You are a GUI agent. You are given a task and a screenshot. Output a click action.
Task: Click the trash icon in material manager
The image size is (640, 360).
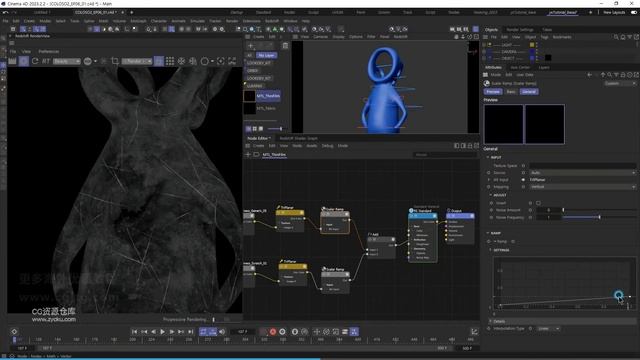click(x=285, y=46)
